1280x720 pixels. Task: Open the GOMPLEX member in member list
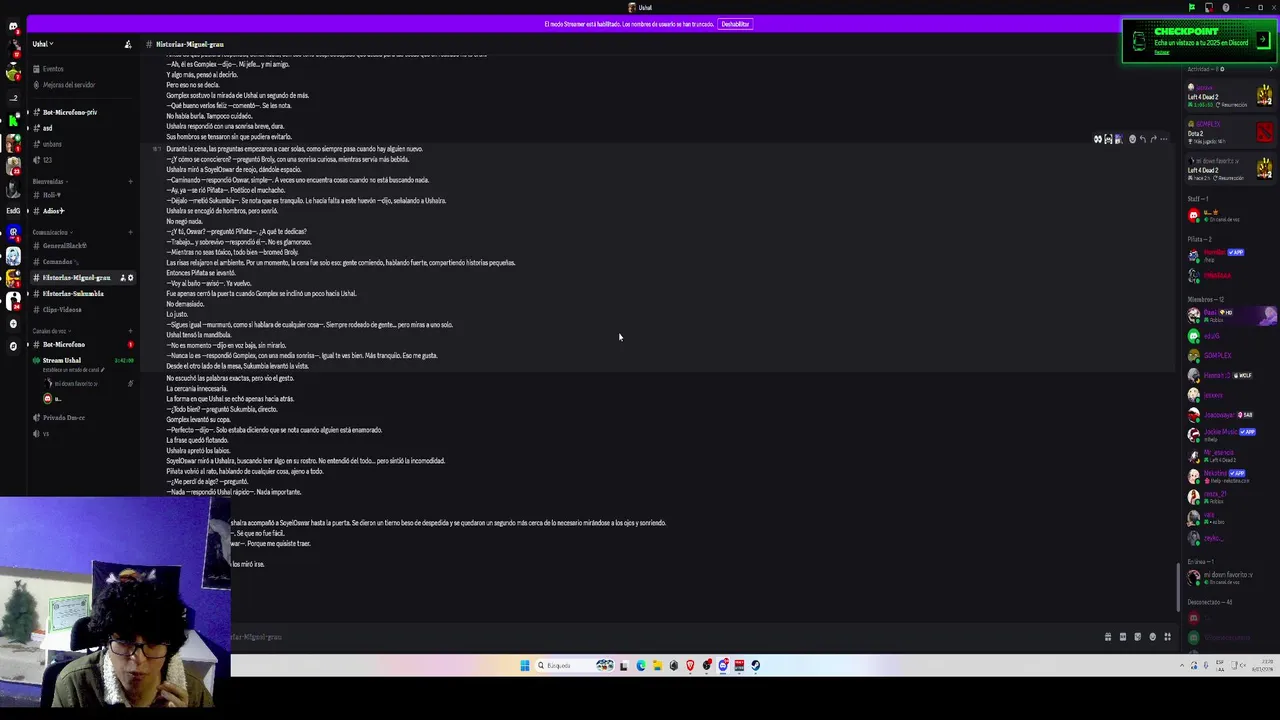point(1230,355)
